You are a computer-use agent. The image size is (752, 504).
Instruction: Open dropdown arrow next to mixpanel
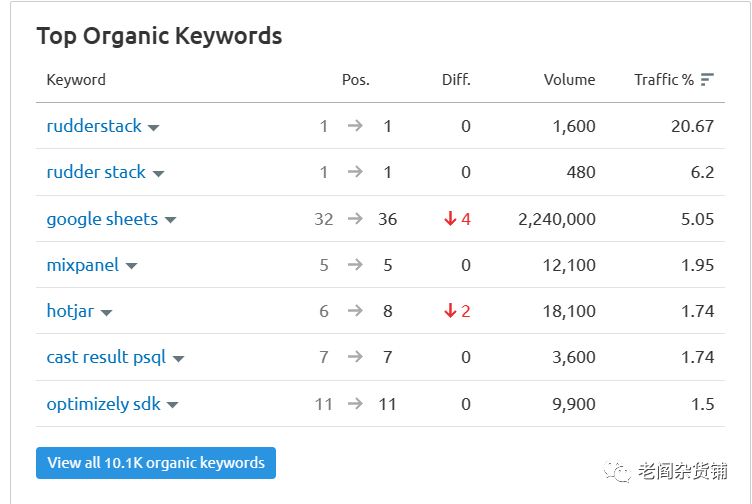(x=131, y=266)
